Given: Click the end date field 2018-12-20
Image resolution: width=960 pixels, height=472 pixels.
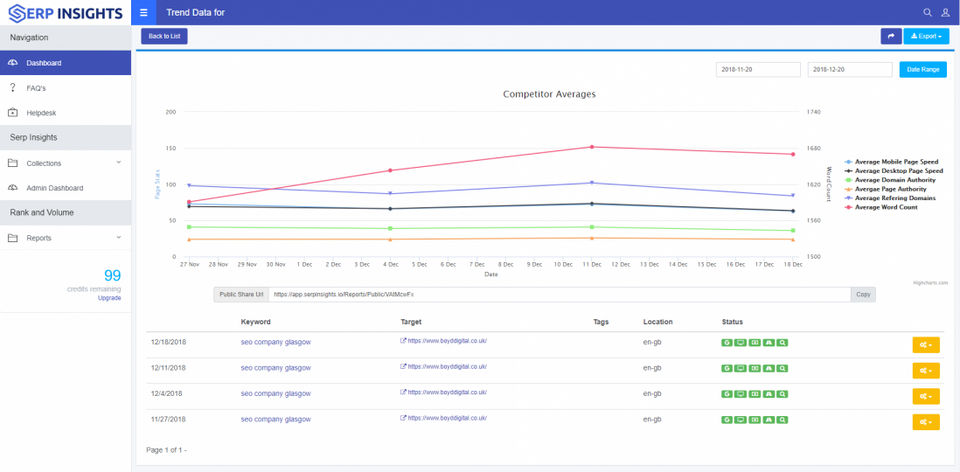Looking at the screenshot, I should click(x=850, y=69).
